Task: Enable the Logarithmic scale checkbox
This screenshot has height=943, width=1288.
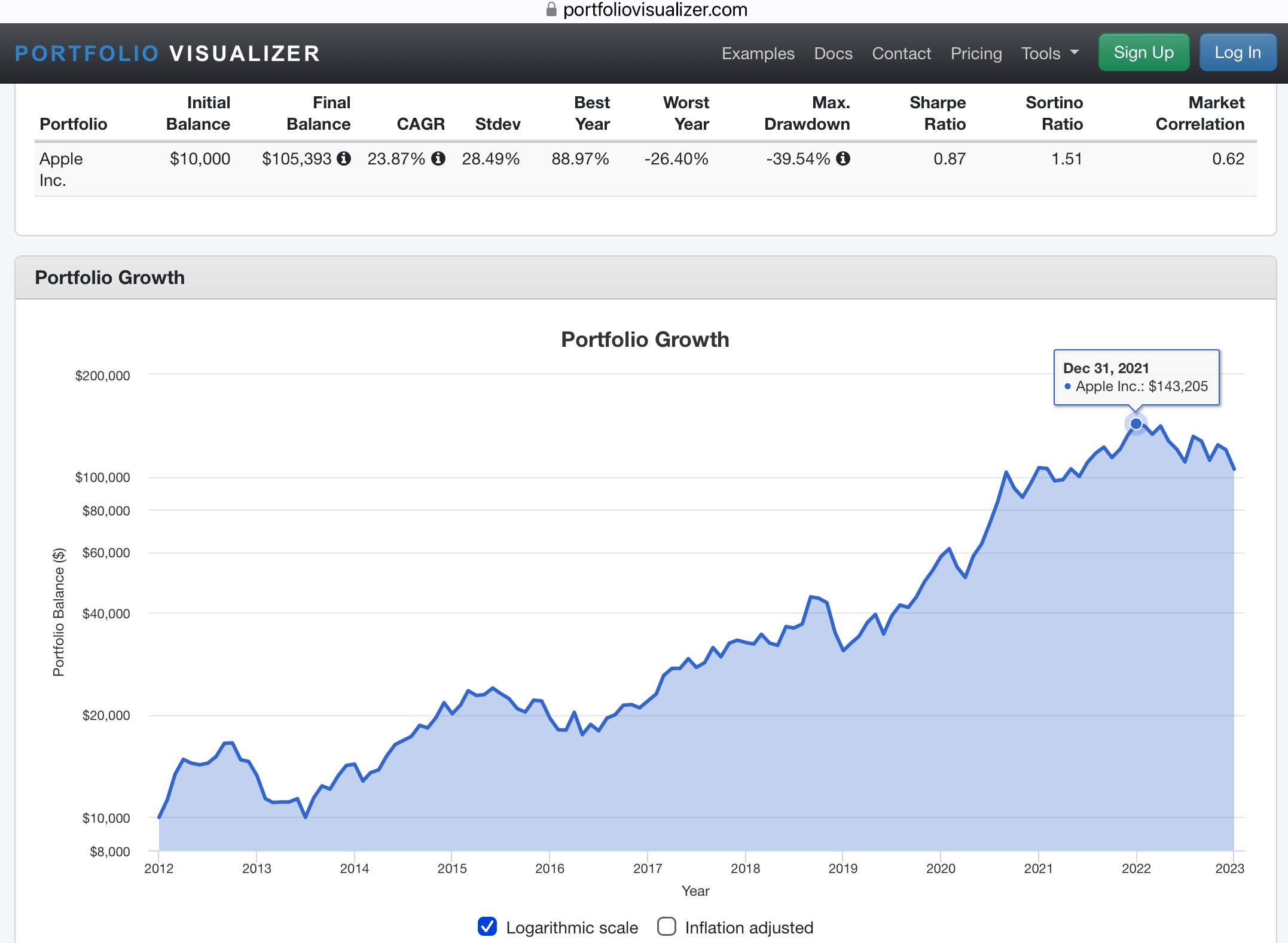Action: click(x=487, y=926)
